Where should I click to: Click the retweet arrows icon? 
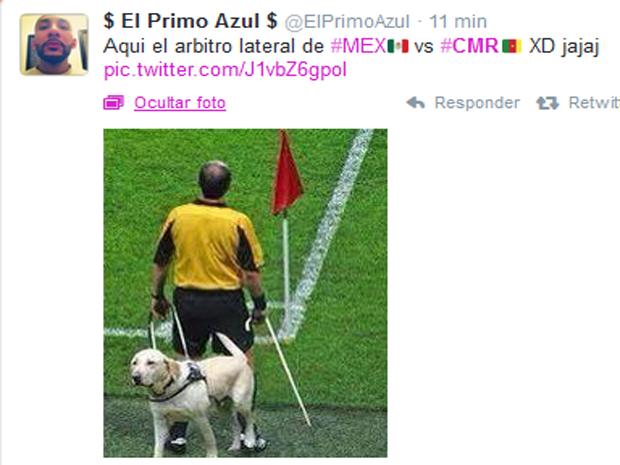[x=548, y=103]
